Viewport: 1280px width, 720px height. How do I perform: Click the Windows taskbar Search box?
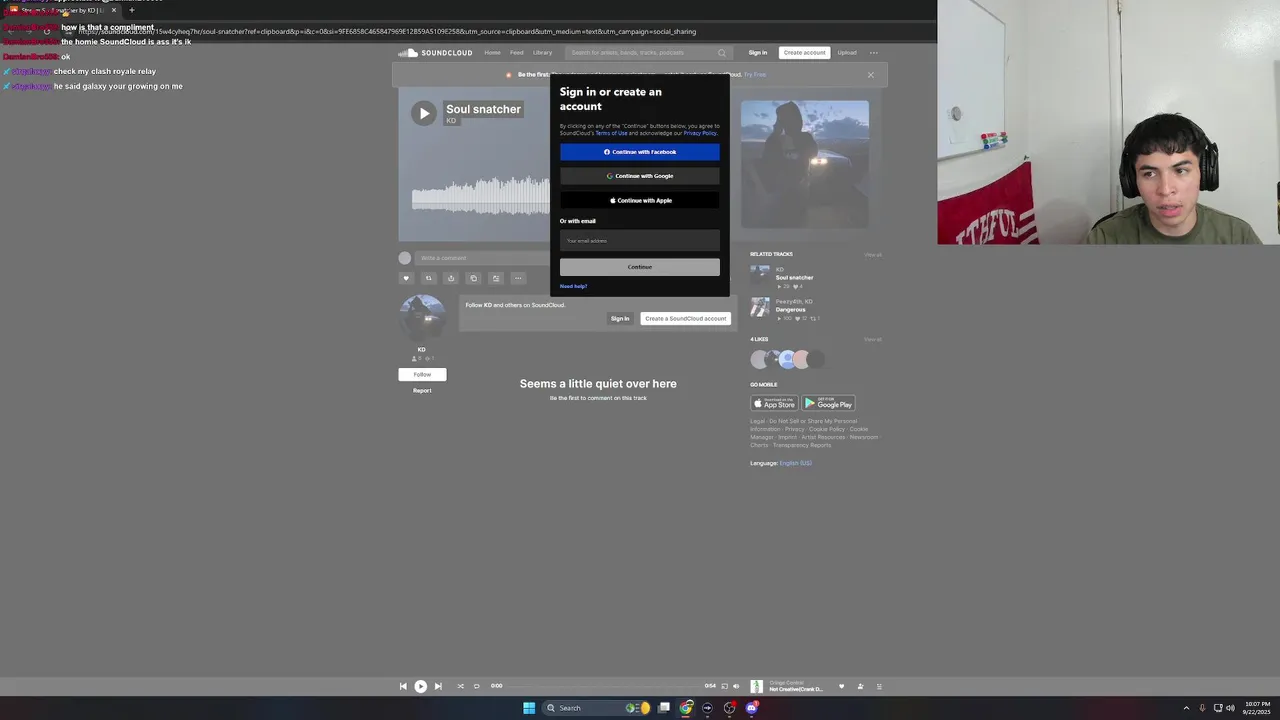tap(597, 708)
